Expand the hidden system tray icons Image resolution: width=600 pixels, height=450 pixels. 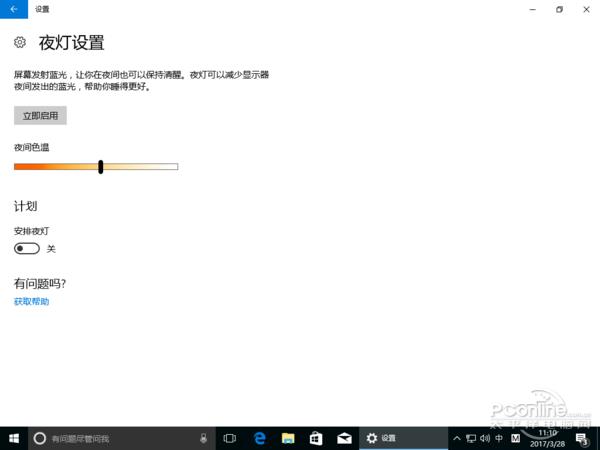(457, 438)
